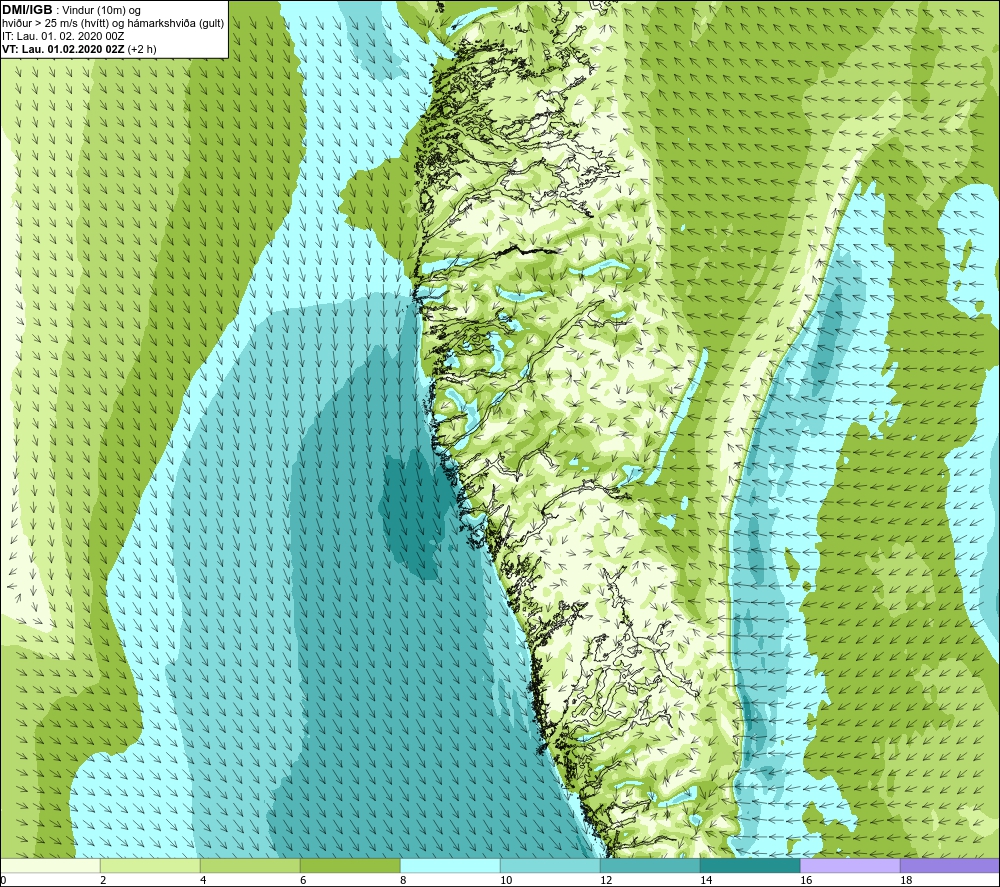The width and height of the screenshot is (1000, 887).
Task: Click the scale label '4'
Action: (x=203, y=881)
